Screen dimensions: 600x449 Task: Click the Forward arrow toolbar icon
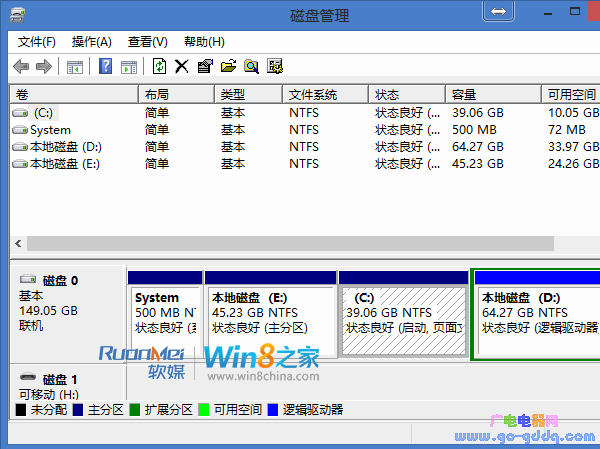(x=43, y=66)
